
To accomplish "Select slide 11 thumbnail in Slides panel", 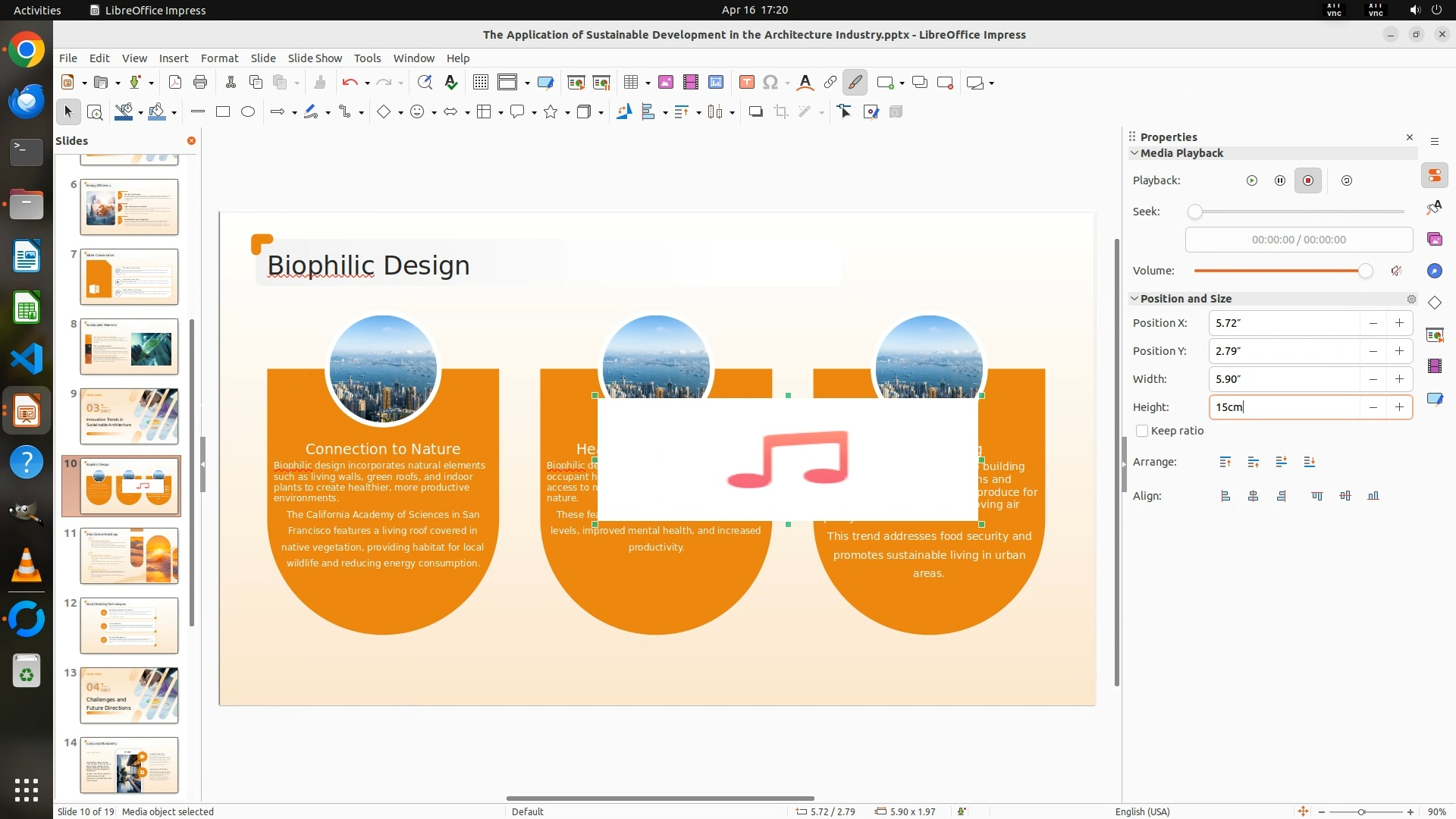I will point(129,556).
